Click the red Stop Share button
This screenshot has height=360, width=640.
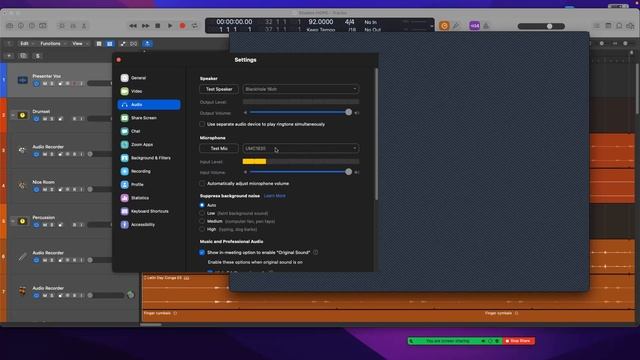pyautogui.click(x=518, y=341)
